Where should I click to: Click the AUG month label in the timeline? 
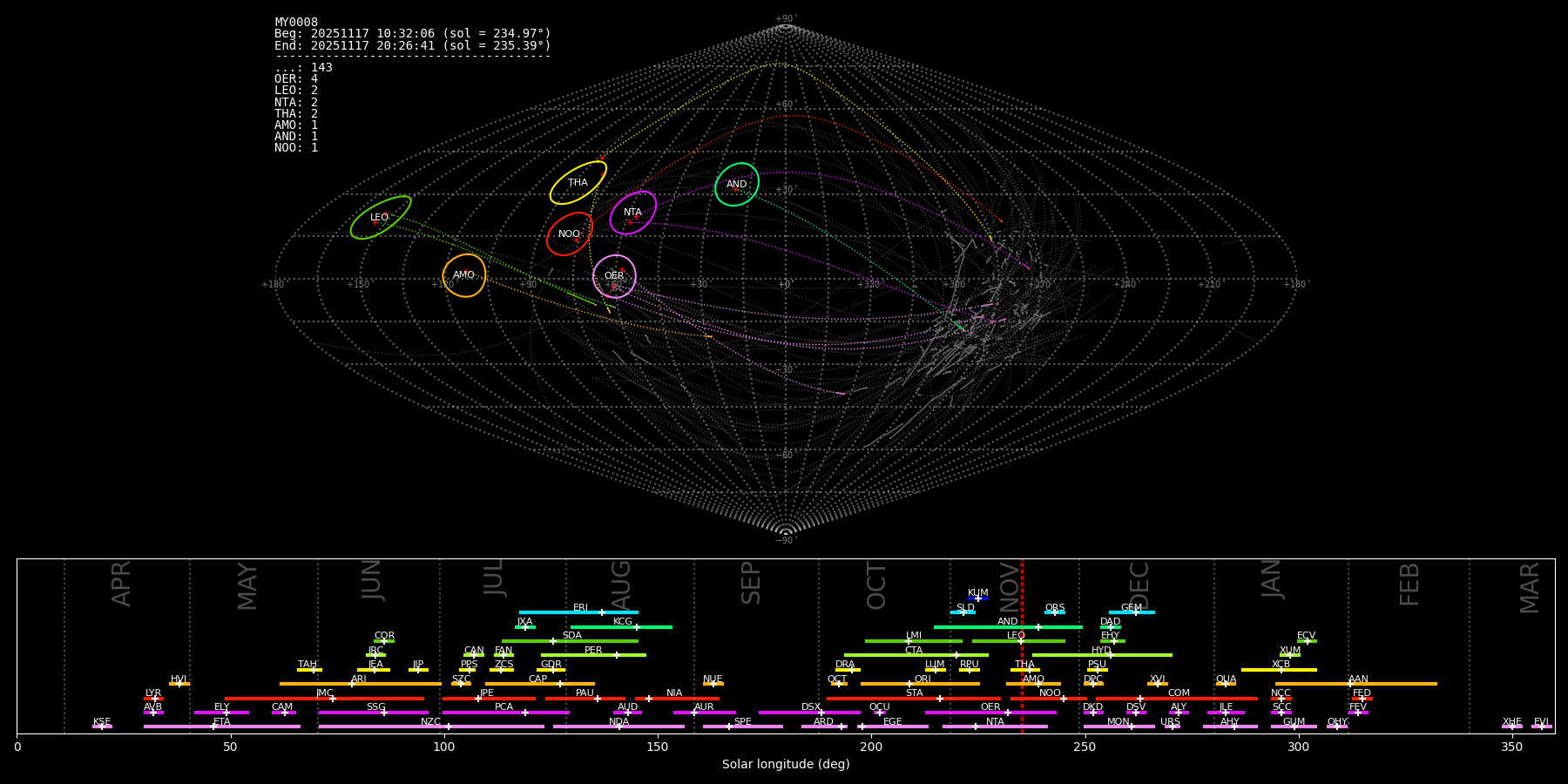pyautogui.click(x=620, y=586)
